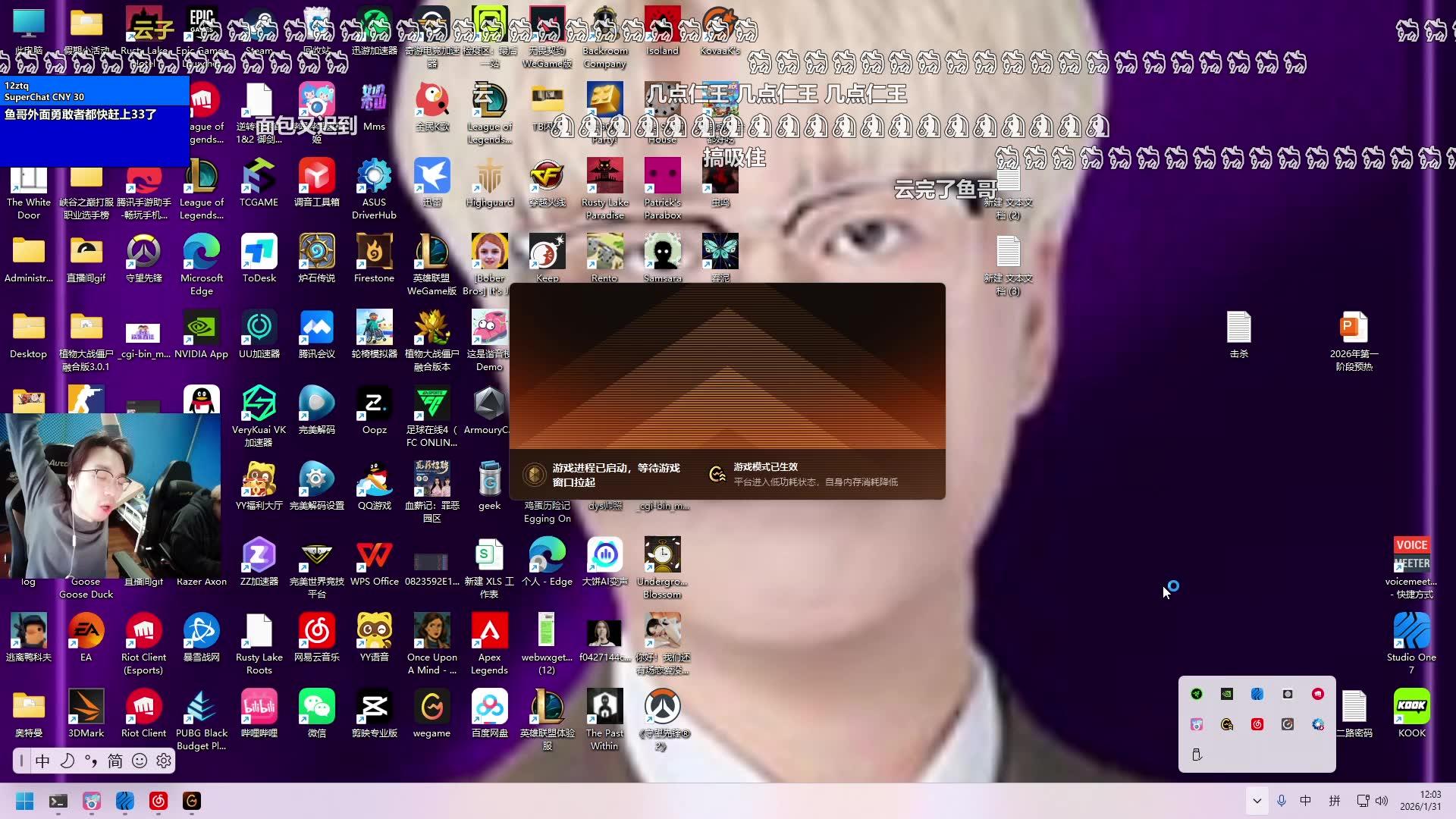Open the Studio One 7 shortcut
The height and width of the screenshot is (819, 1456).
[x=1411, y=644]
